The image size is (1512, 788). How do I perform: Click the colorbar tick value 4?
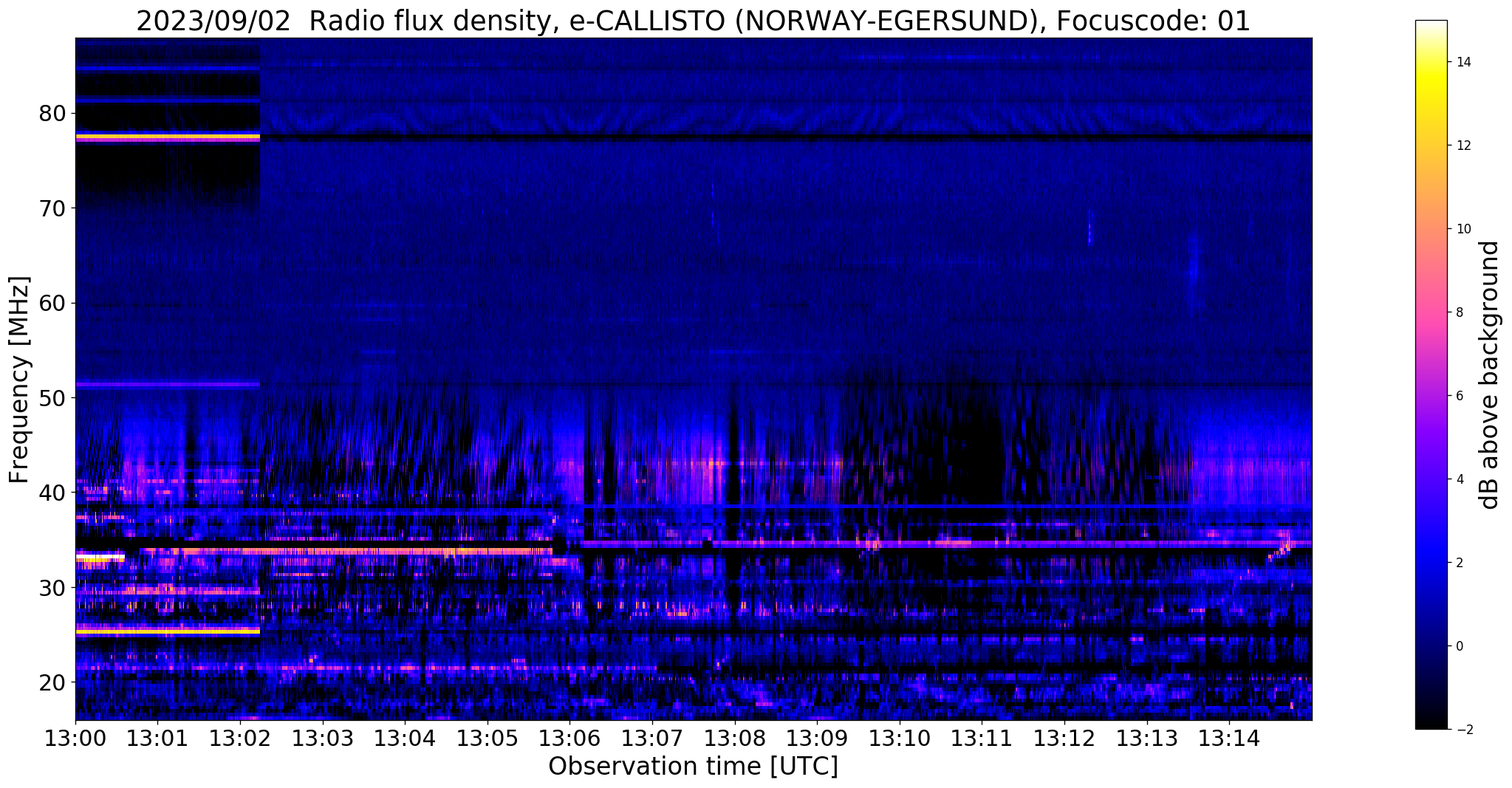click(1460, 479)
